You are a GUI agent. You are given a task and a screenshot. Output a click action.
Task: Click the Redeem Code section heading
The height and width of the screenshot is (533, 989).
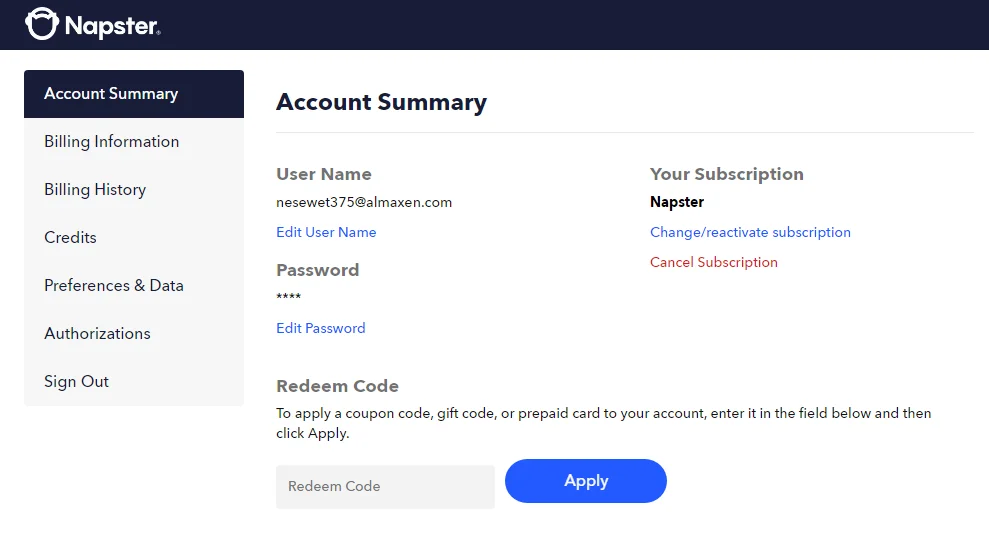tap(337, 386)
